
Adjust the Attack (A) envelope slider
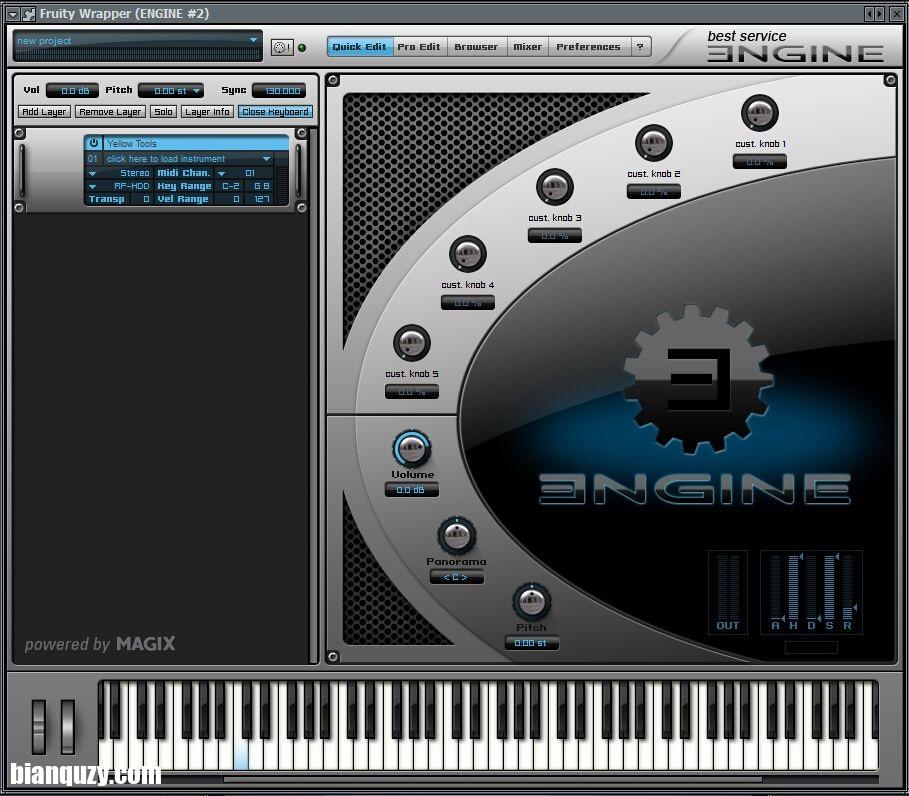pyautogui.click(x=776, y=587)
